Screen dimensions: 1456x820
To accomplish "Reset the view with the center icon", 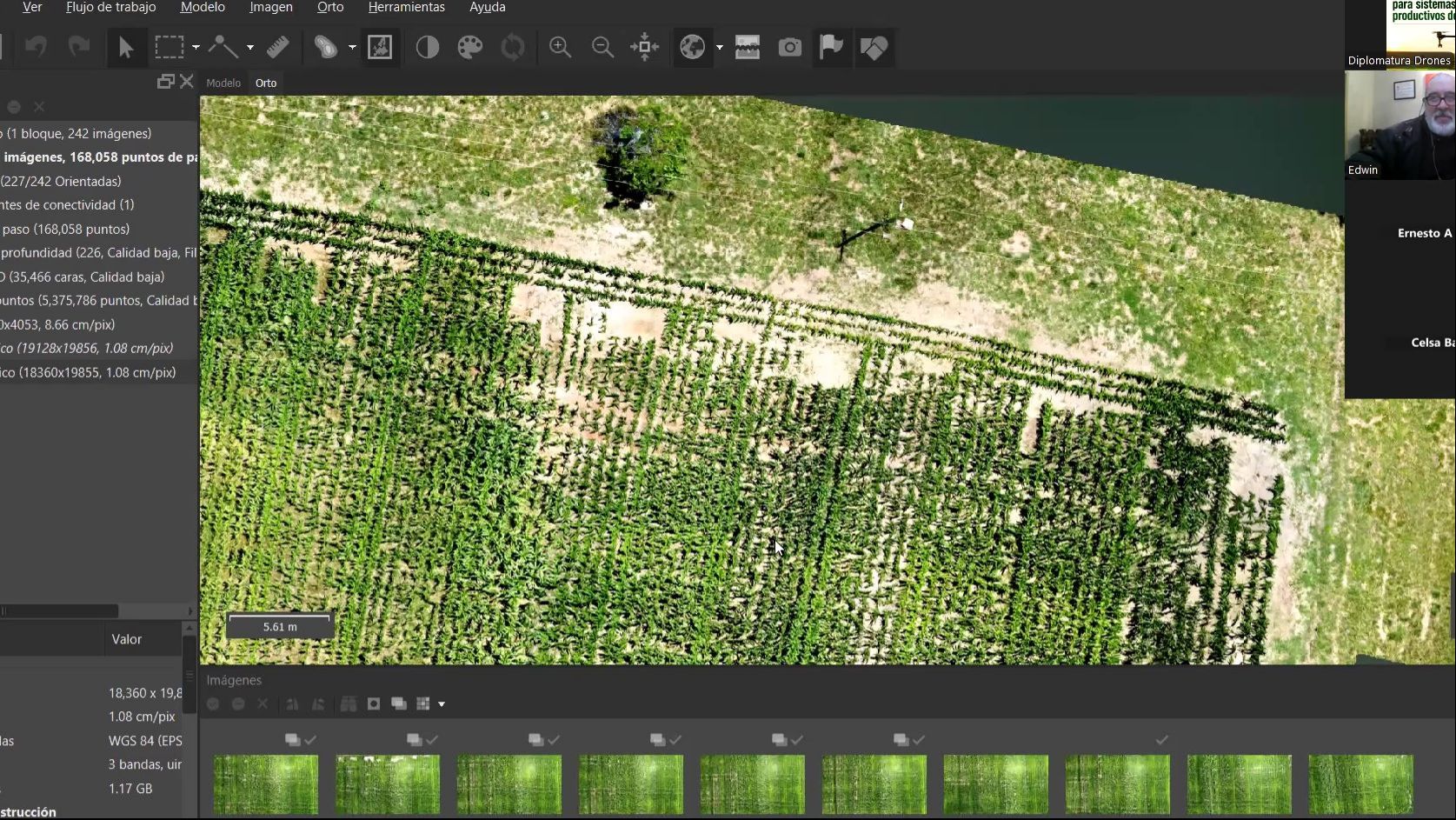I will (645, 47).
